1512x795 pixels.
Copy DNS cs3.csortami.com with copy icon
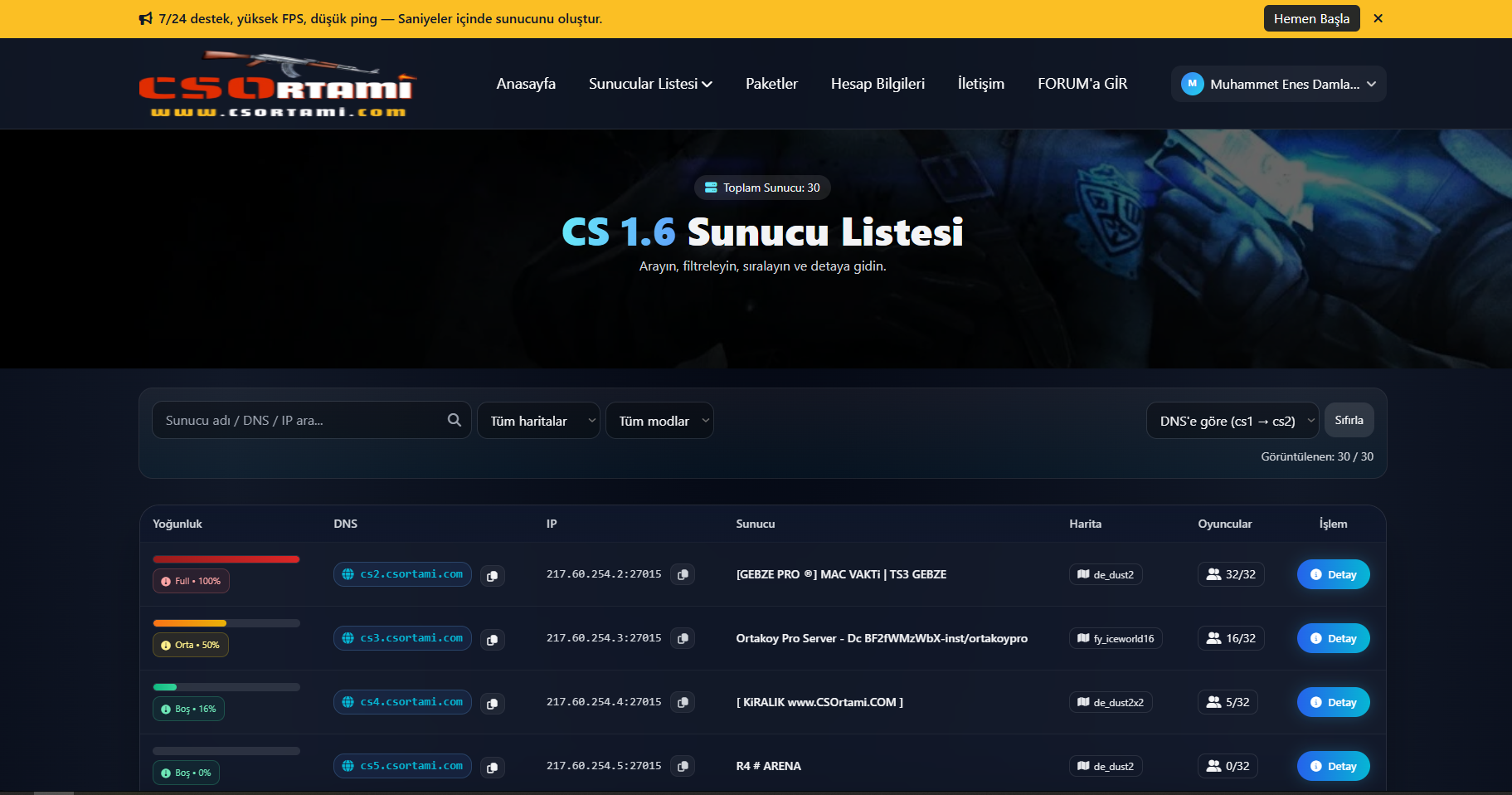tap(492, 639)
